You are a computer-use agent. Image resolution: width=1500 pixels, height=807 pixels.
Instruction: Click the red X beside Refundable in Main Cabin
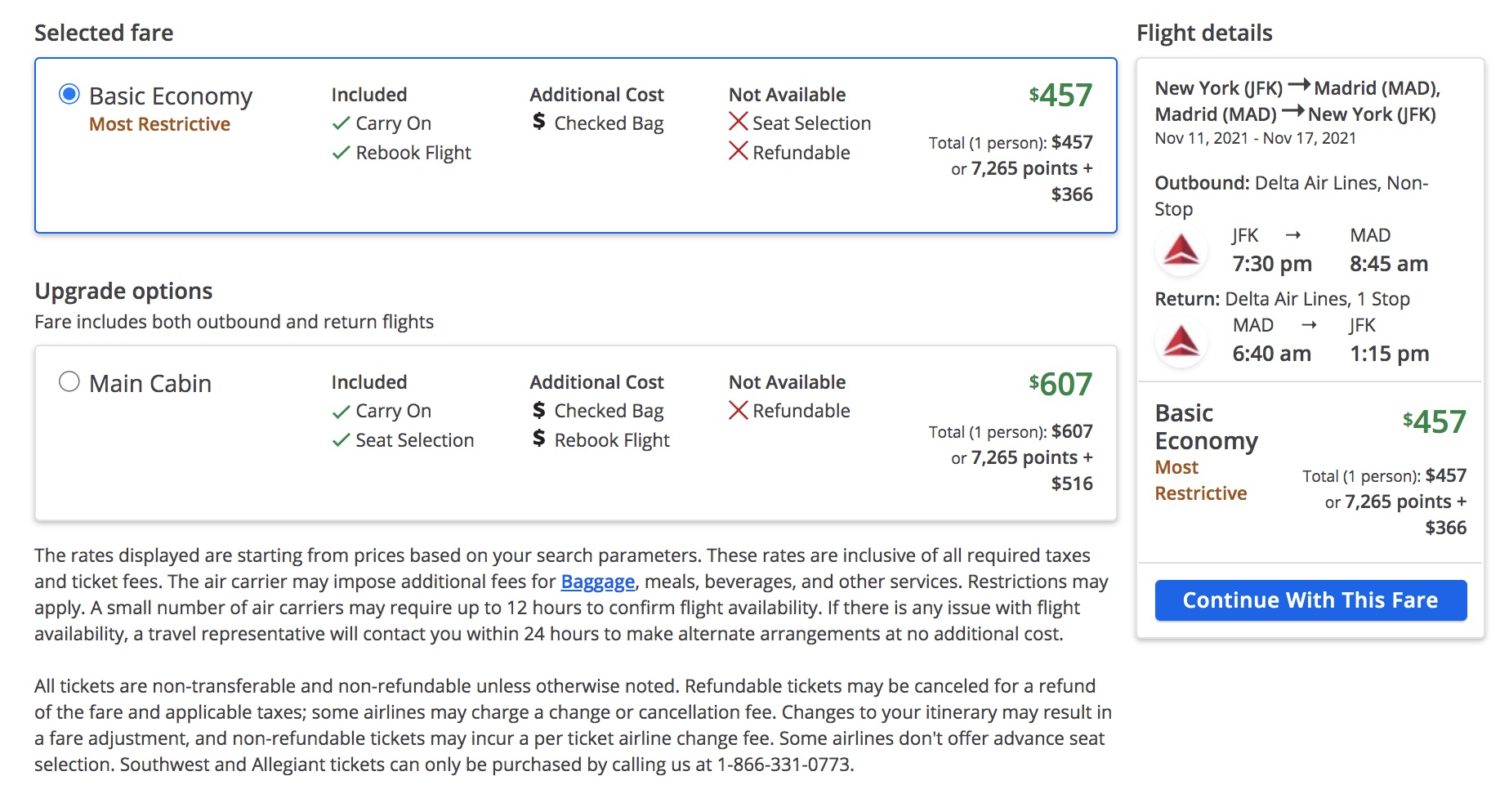click(737, 410)
